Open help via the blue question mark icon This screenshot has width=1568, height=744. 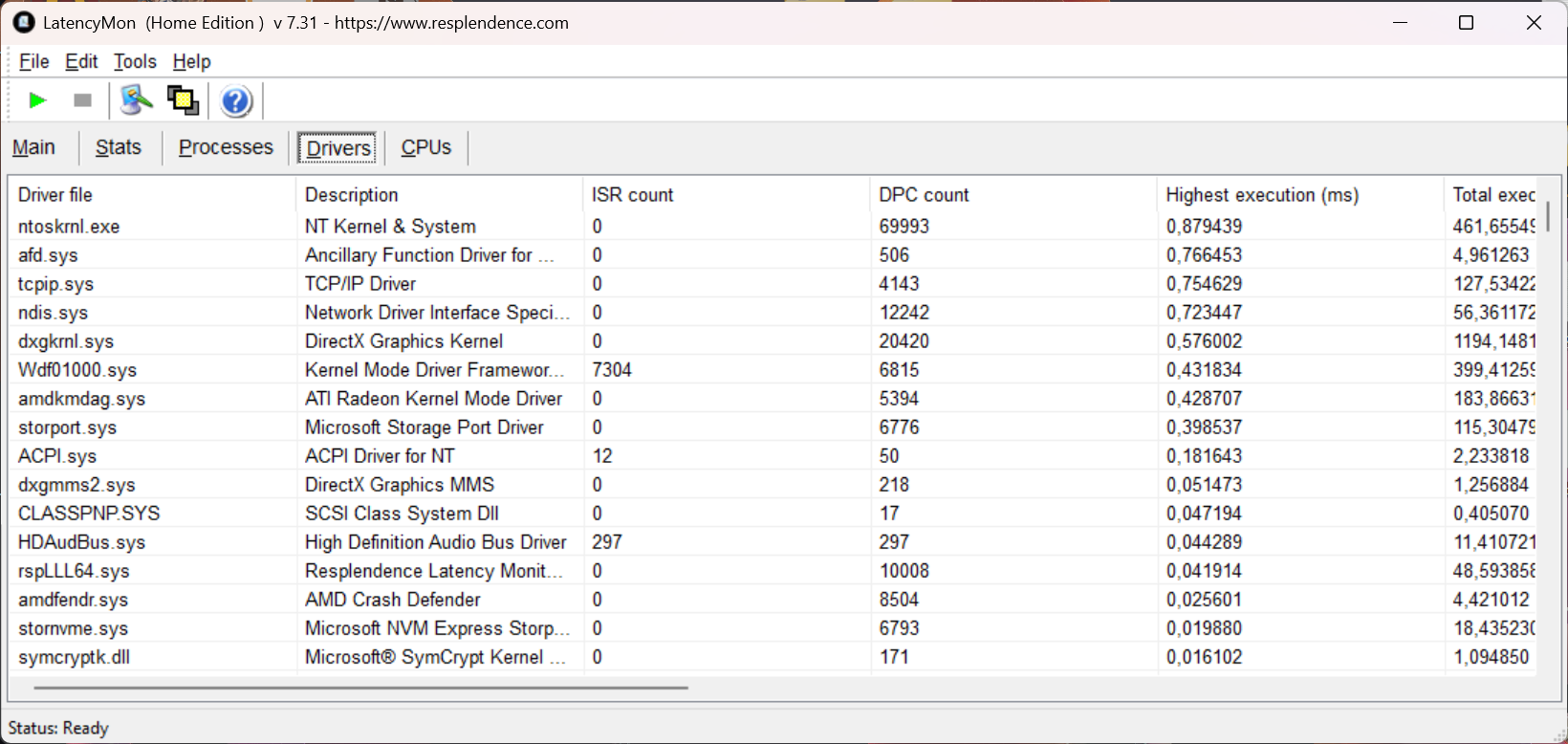tap(235, 100)
